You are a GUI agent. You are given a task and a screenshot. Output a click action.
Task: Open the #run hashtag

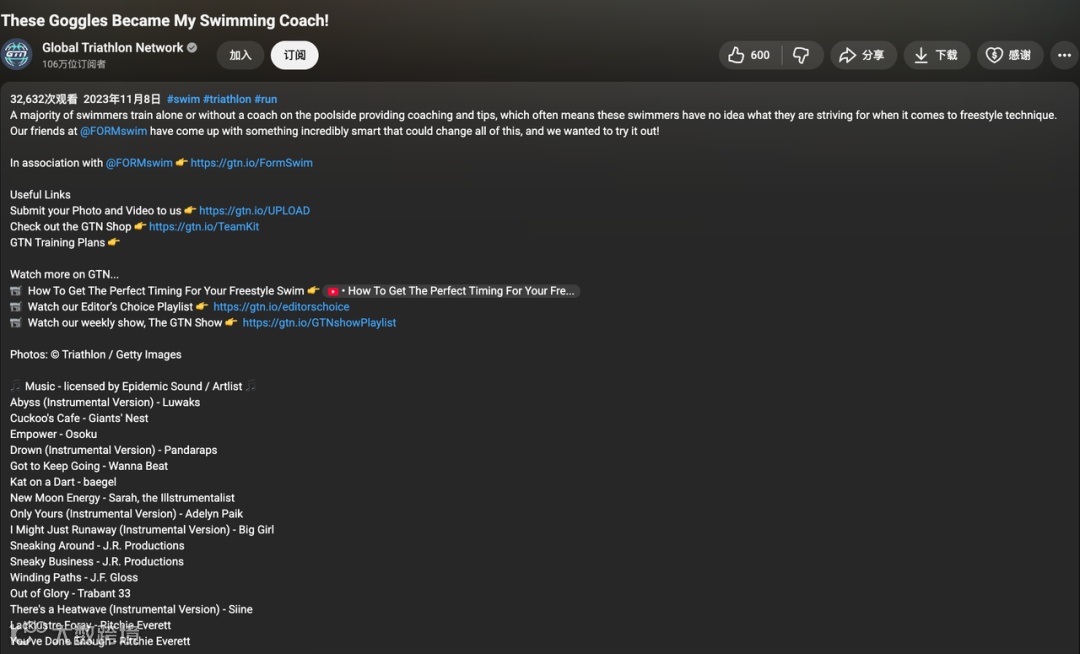(266, 99)
